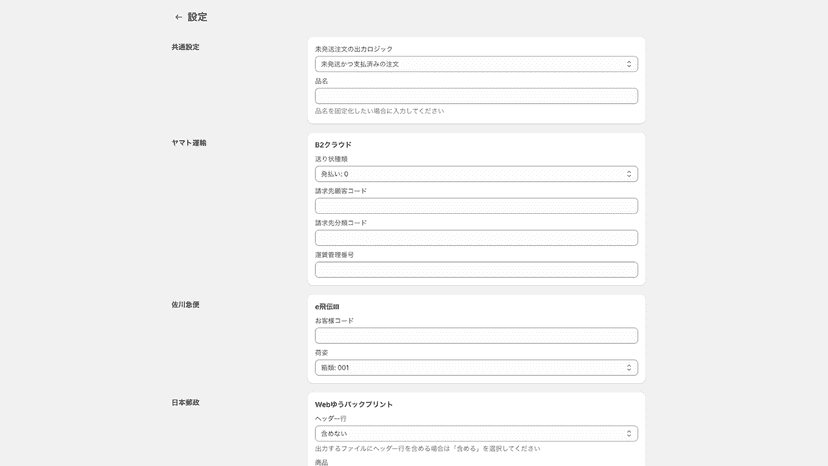
Task: Select the header-row help text below 含めない
Action: [428, 449]
